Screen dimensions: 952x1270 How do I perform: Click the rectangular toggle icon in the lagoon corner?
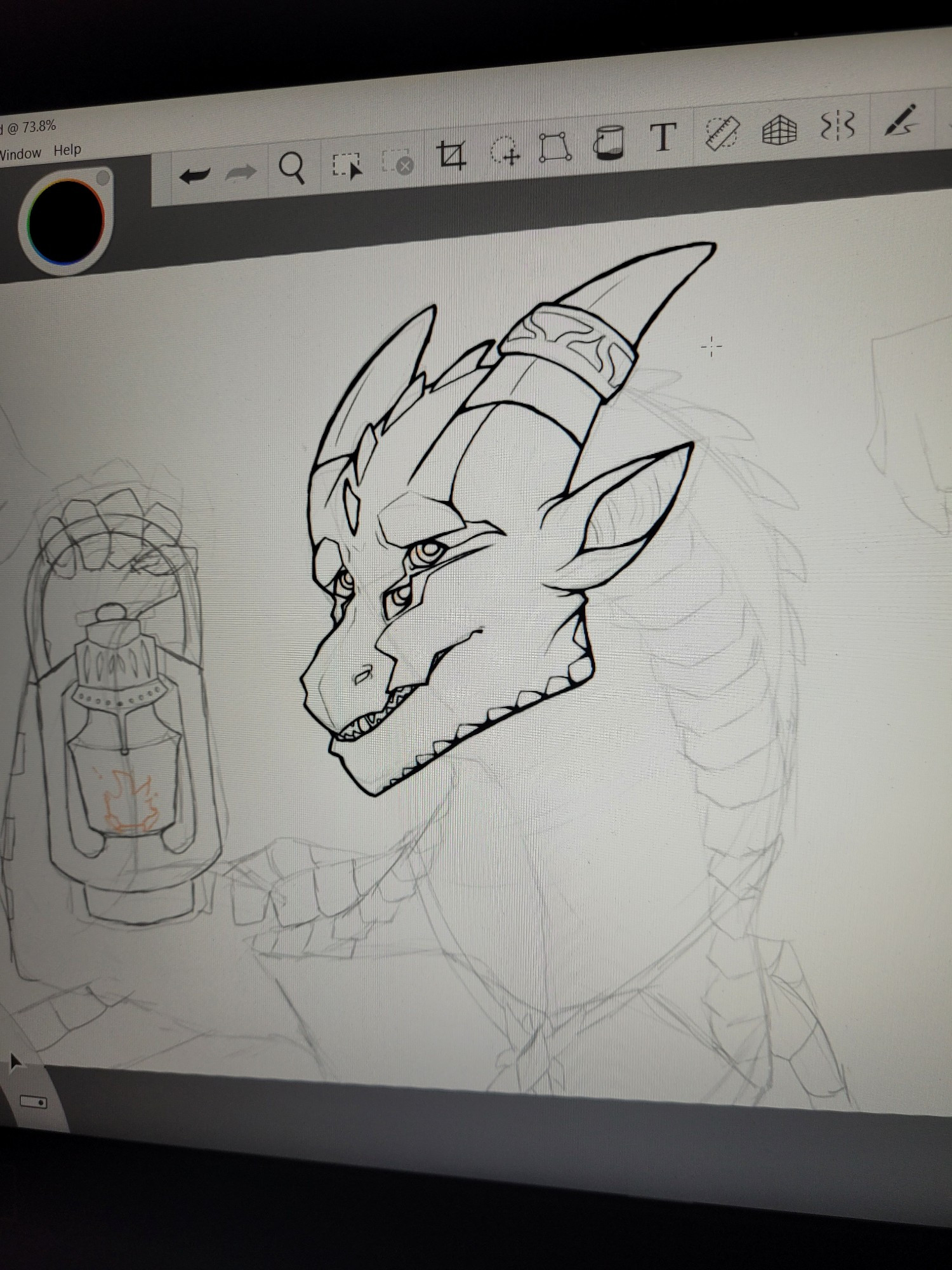click(x=34, y=1102)
